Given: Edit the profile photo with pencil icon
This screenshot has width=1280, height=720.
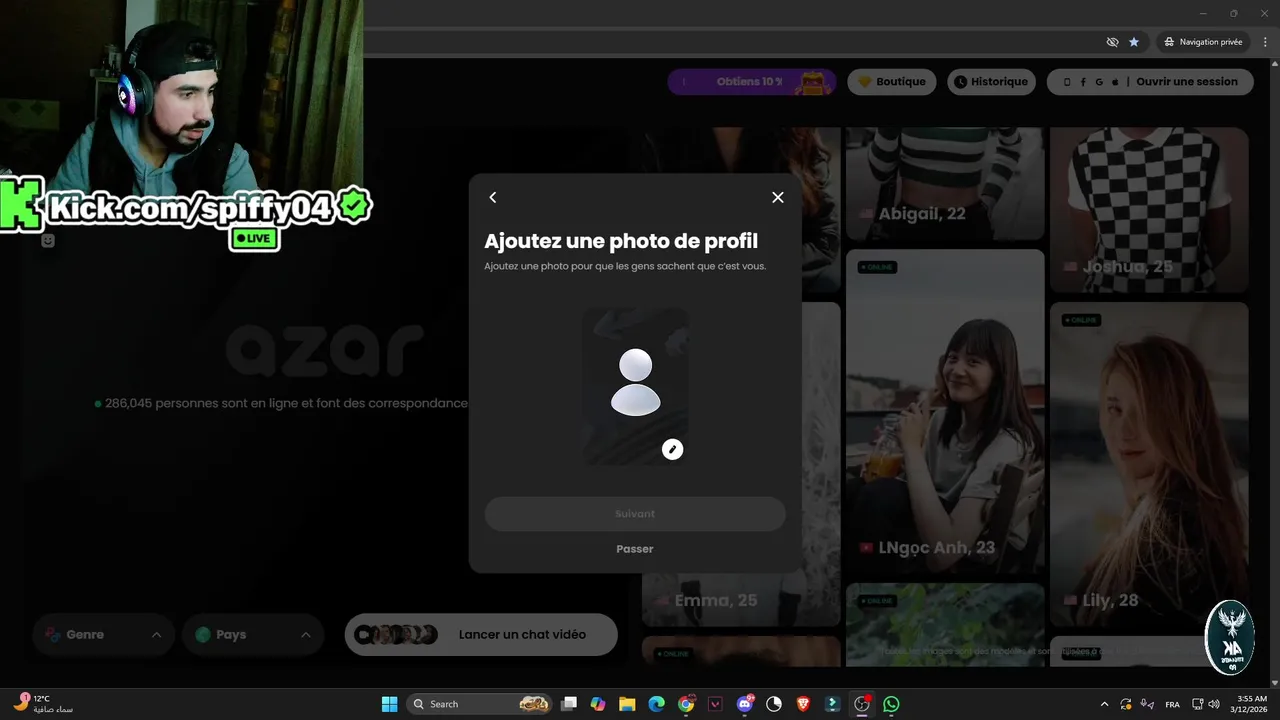Looking at the screenshot, I should point(673,450).
